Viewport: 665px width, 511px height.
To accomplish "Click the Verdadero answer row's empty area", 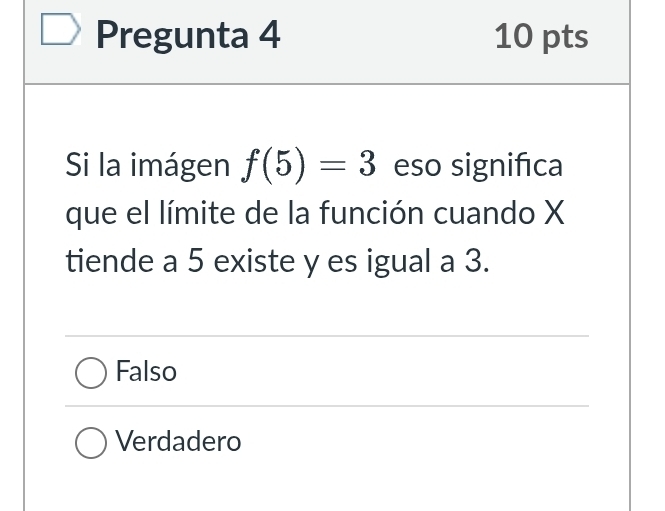I will 420,442.
